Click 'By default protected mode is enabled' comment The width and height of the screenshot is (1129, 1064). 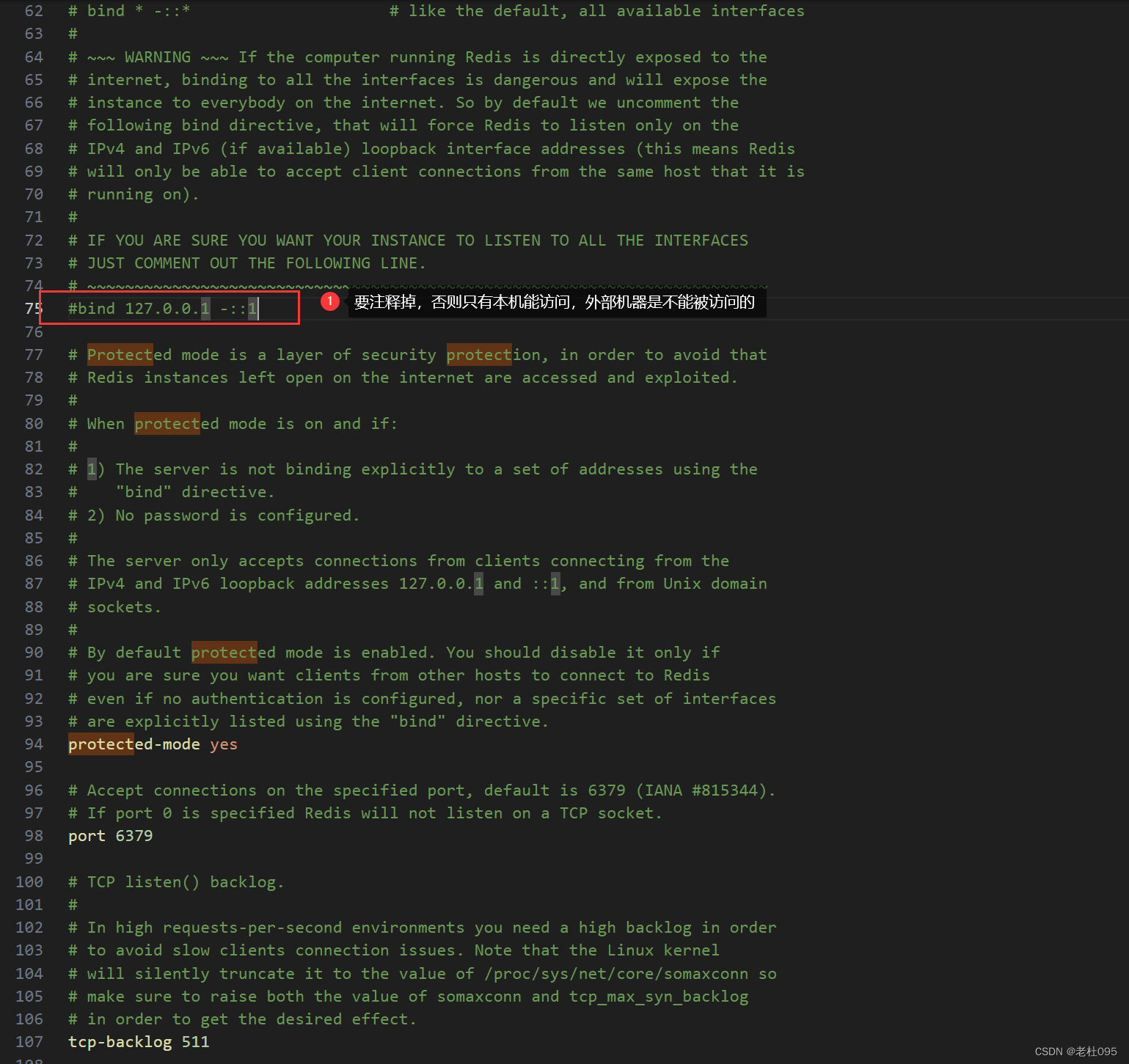(x=394, y=653)
